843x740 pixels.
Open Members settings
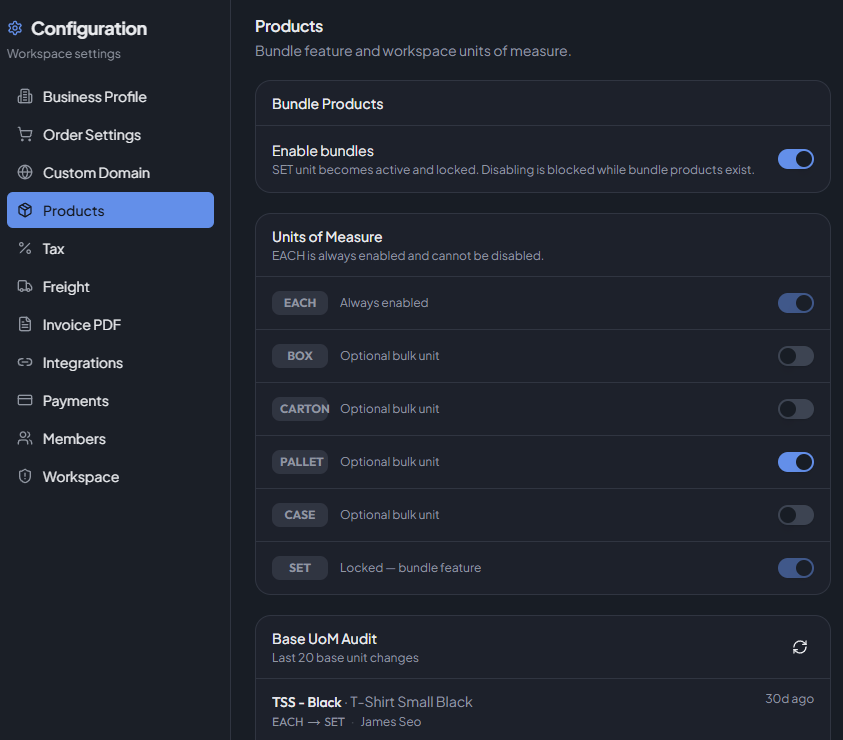110,438
